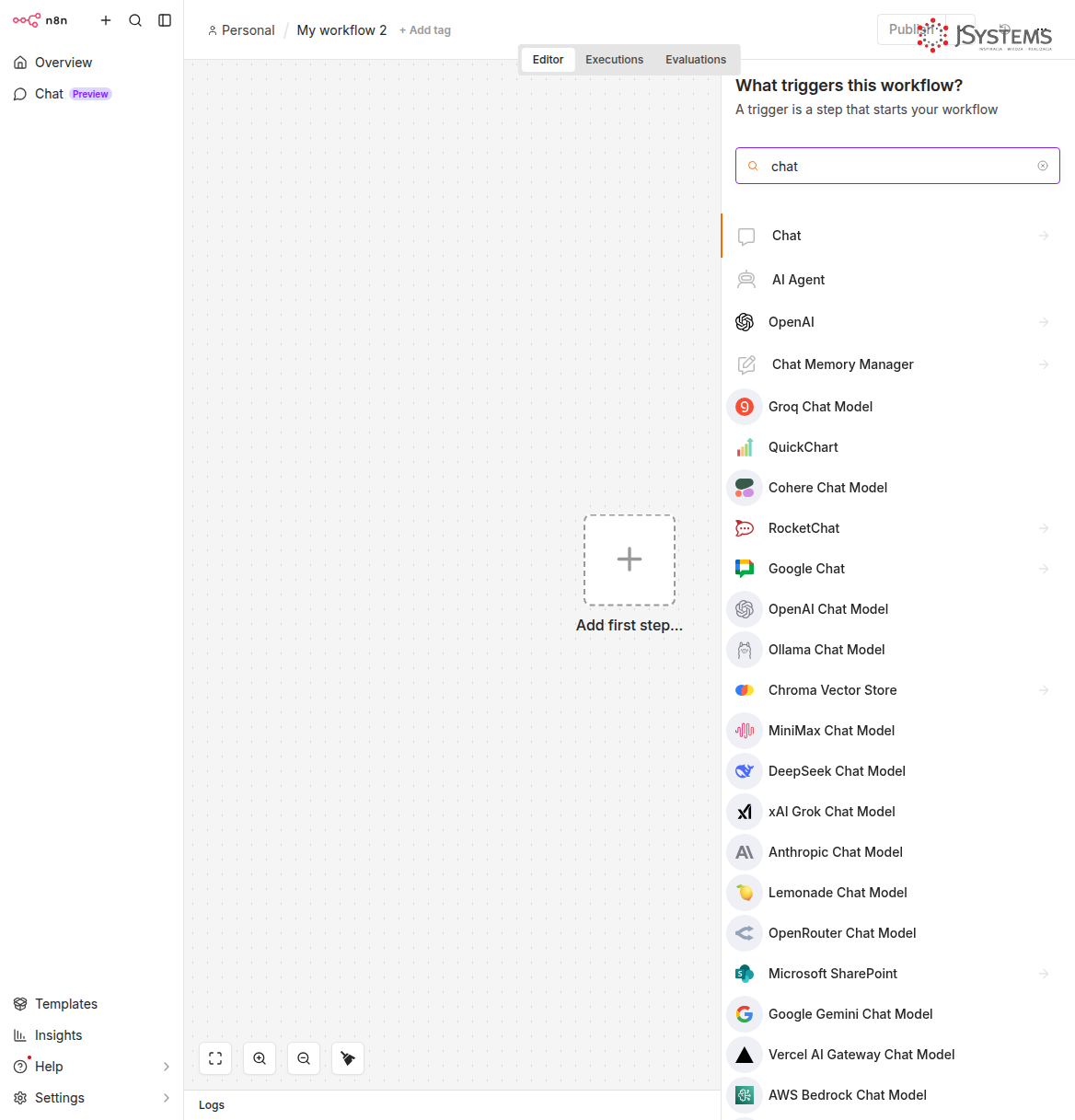Zoom in on the canvas
Image resolution: width=1075 pixels, height=1120 pixels.
260,1058
